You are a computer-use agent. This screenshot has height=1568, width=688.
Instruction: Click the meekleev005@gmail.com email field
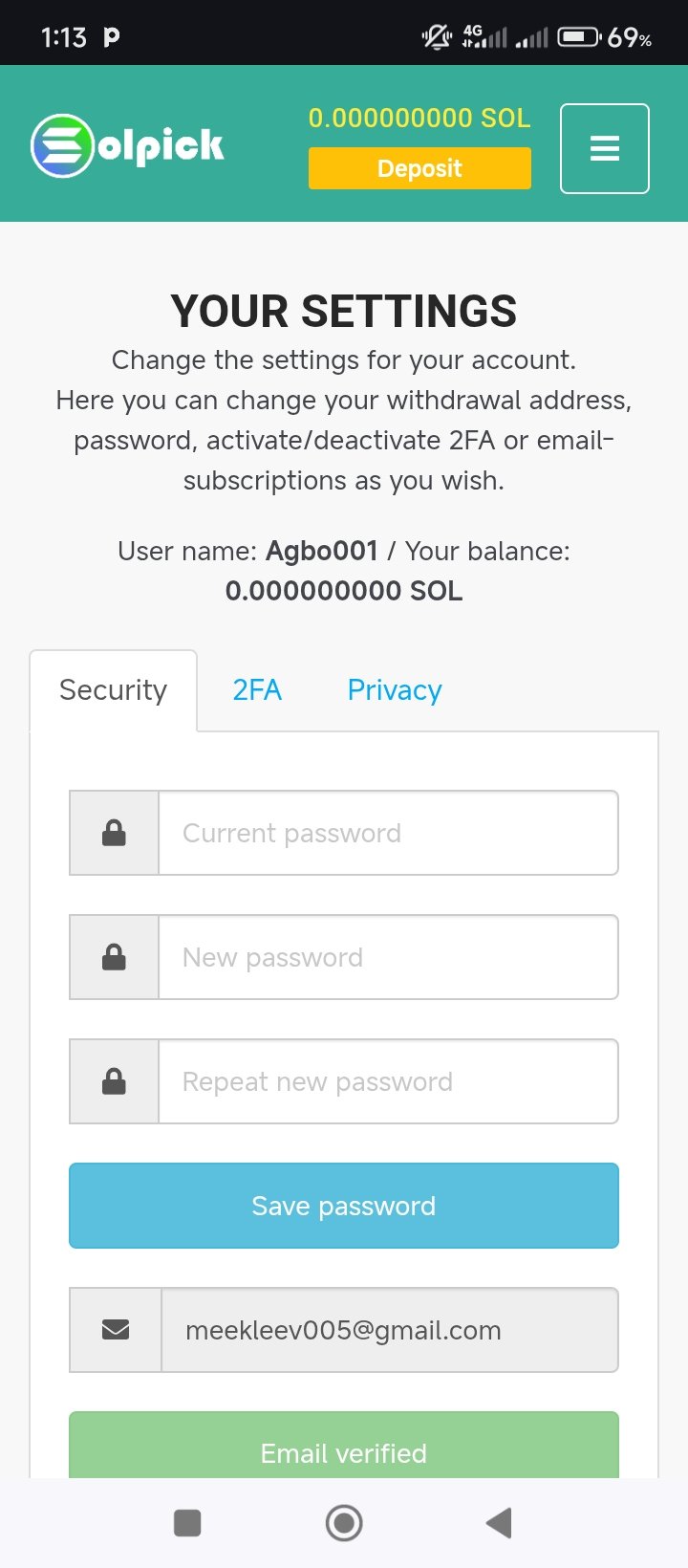point(390,1330)
